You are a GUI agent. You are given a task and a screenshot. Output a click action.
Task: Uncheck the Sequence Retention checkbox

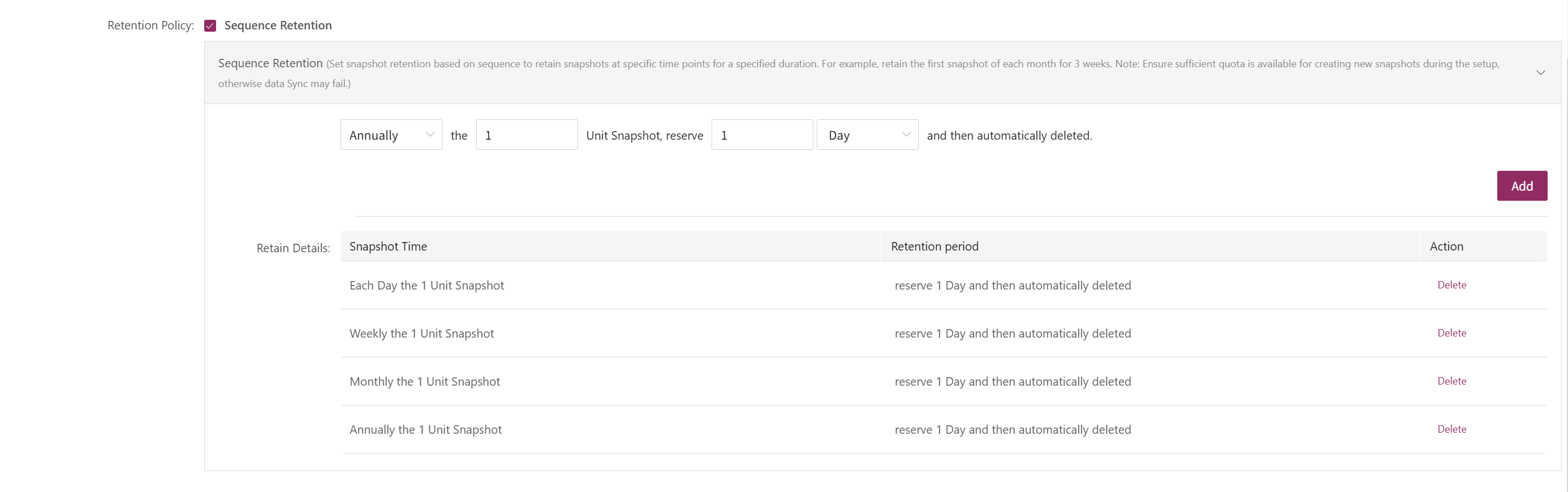click(210, 25)
